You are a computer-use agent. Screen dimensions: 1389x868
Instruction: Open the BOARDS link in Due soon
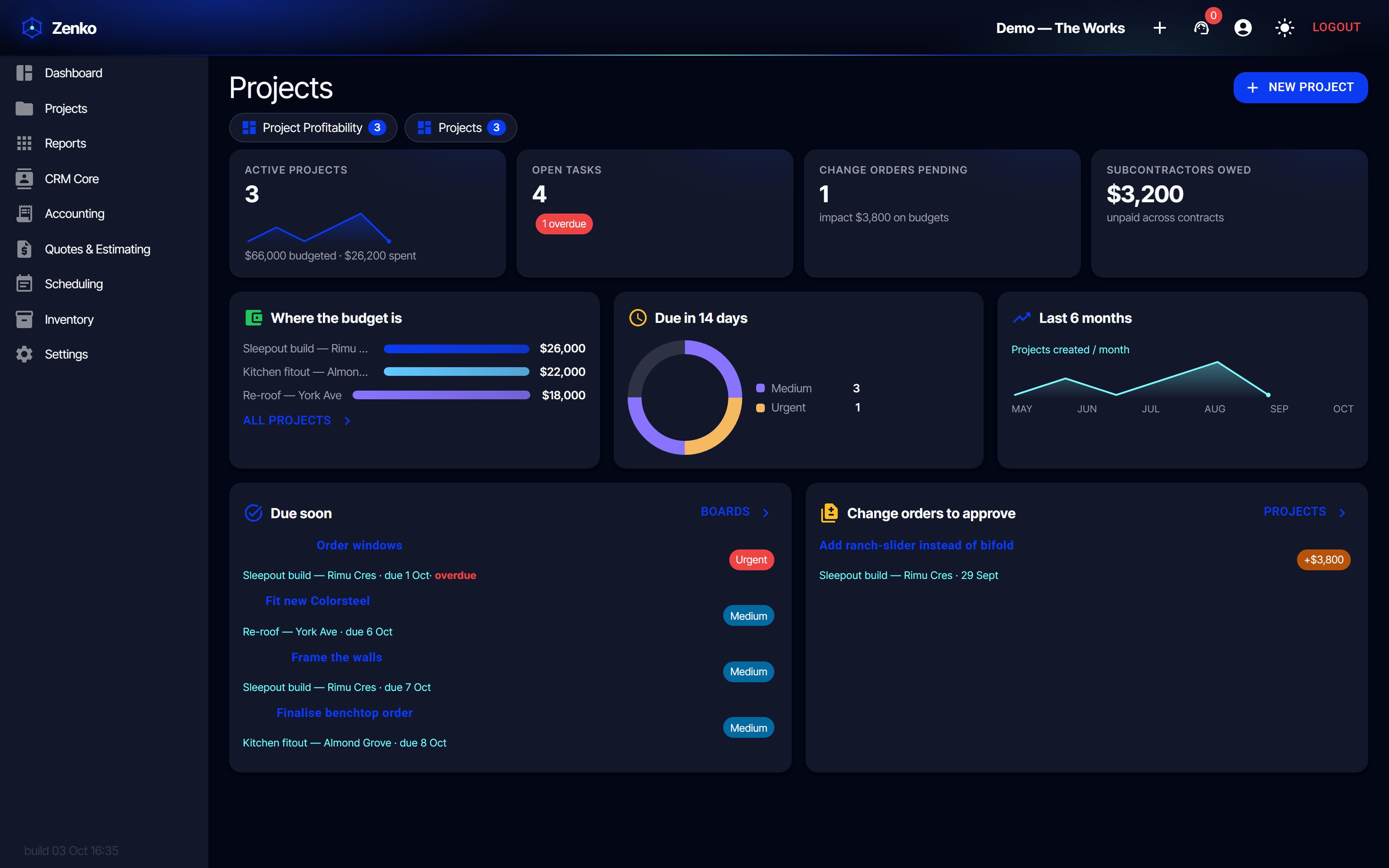click(725, 512)
